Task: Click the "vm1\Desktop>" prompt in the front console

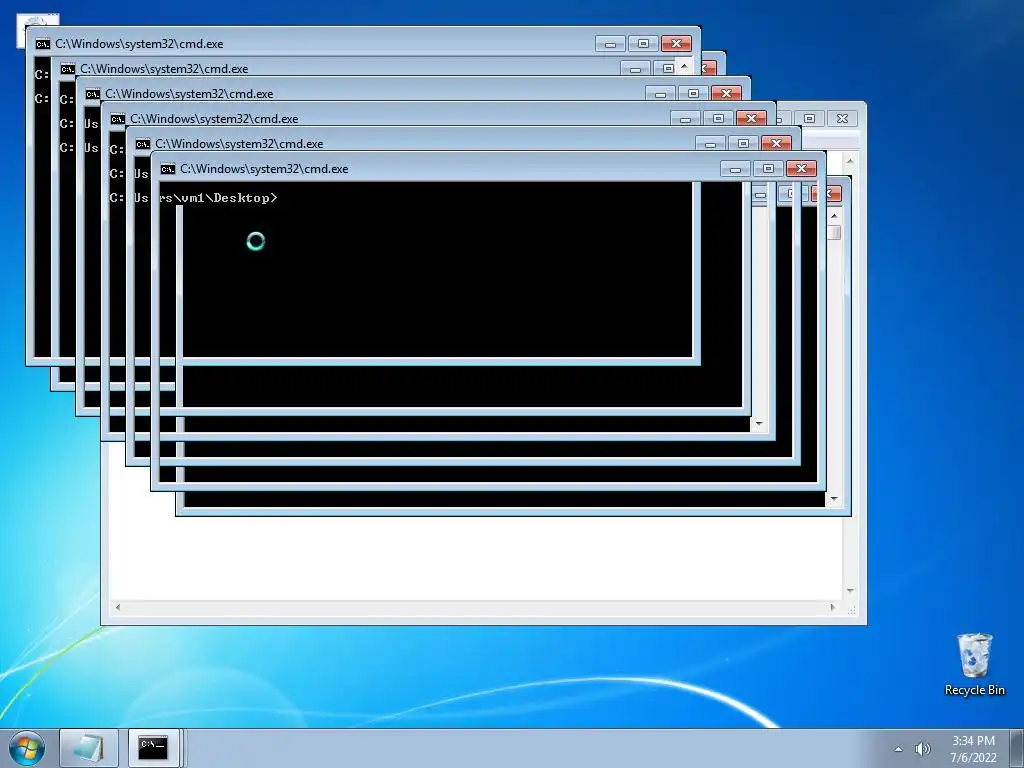Action: [229, 198]
